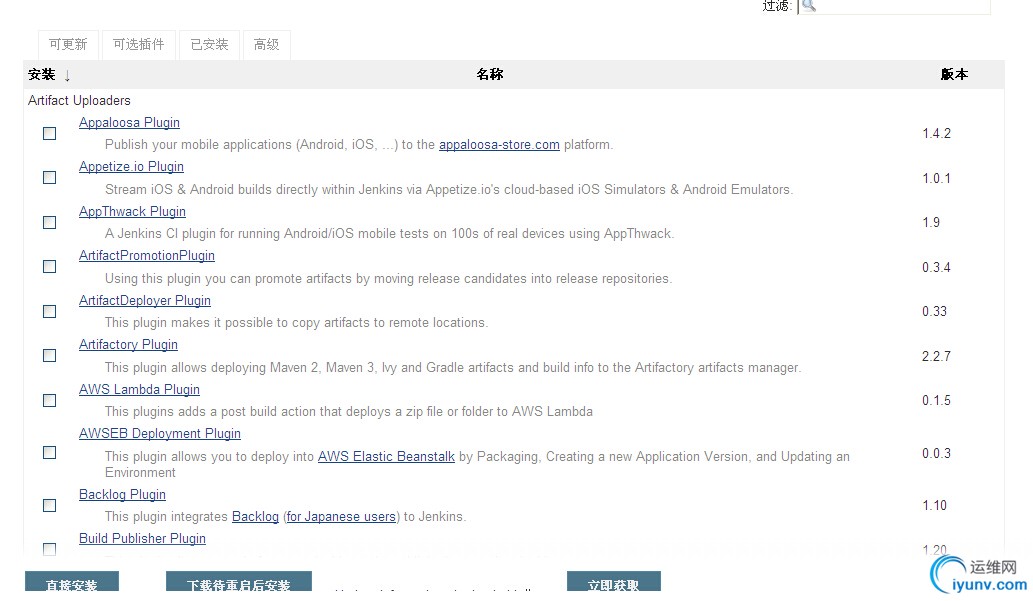Visit the Build Publisher Plugin link
The width and height of the screenshot is (1033, 601).
pos(142,538)
